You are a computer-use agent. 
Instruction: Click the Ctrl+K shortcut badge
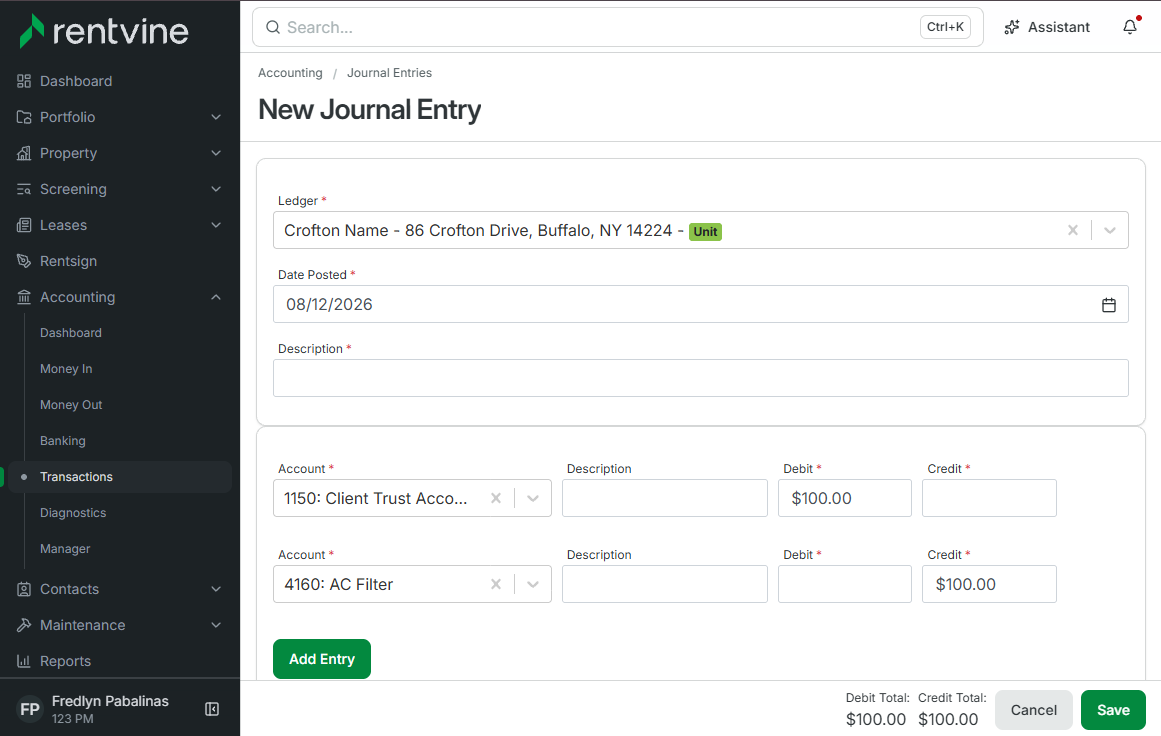pyautogui.click(x=946, y=27)
